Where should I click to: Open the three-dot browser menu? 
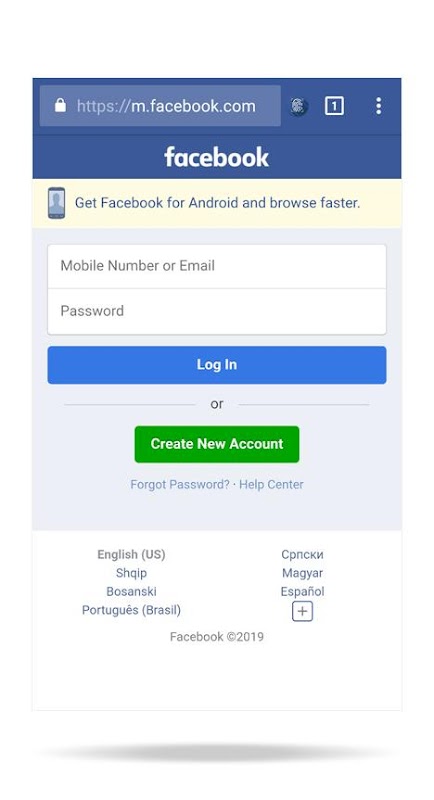click(378, 106)
